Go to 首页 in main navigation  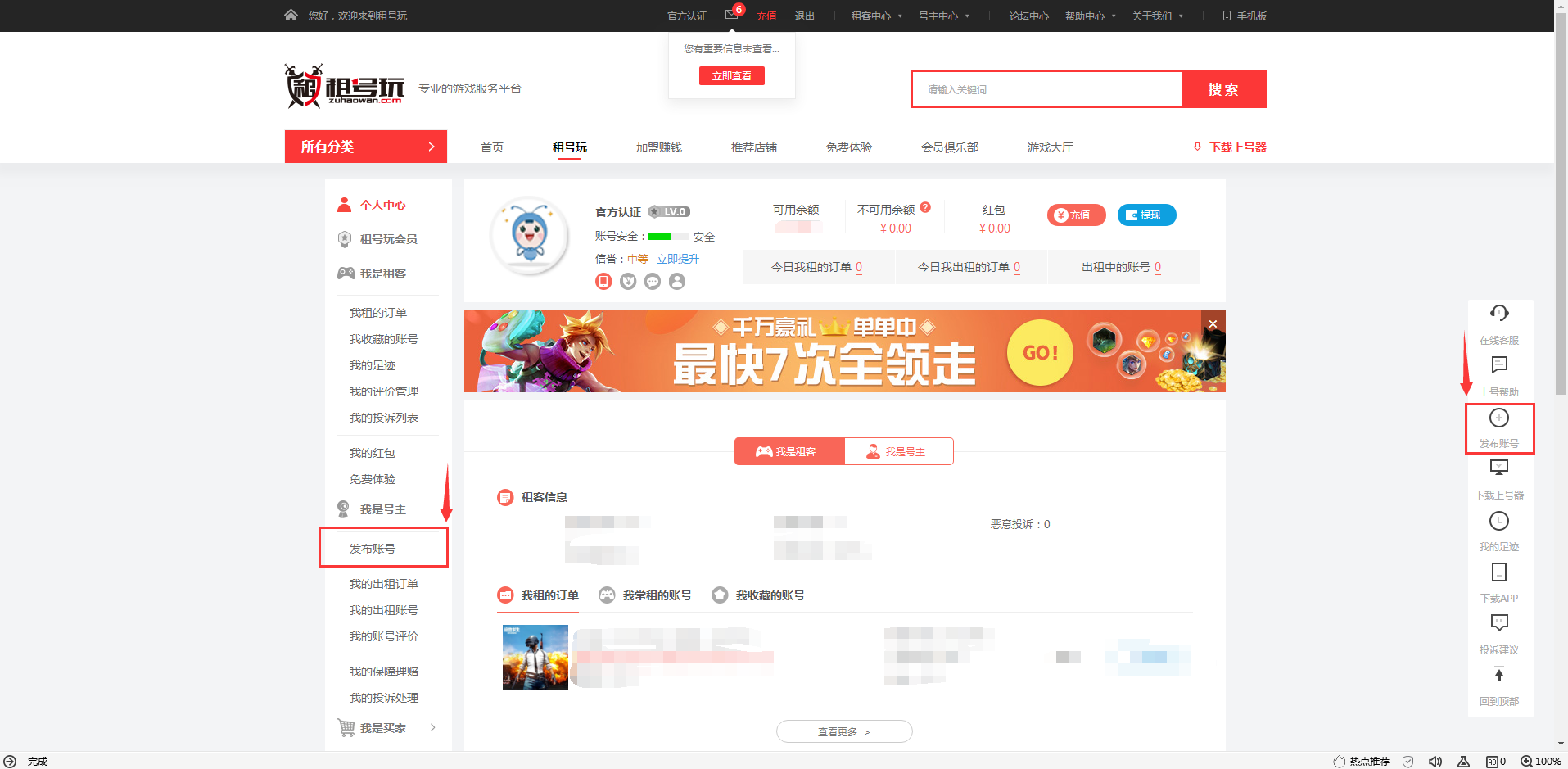point(492,147)
